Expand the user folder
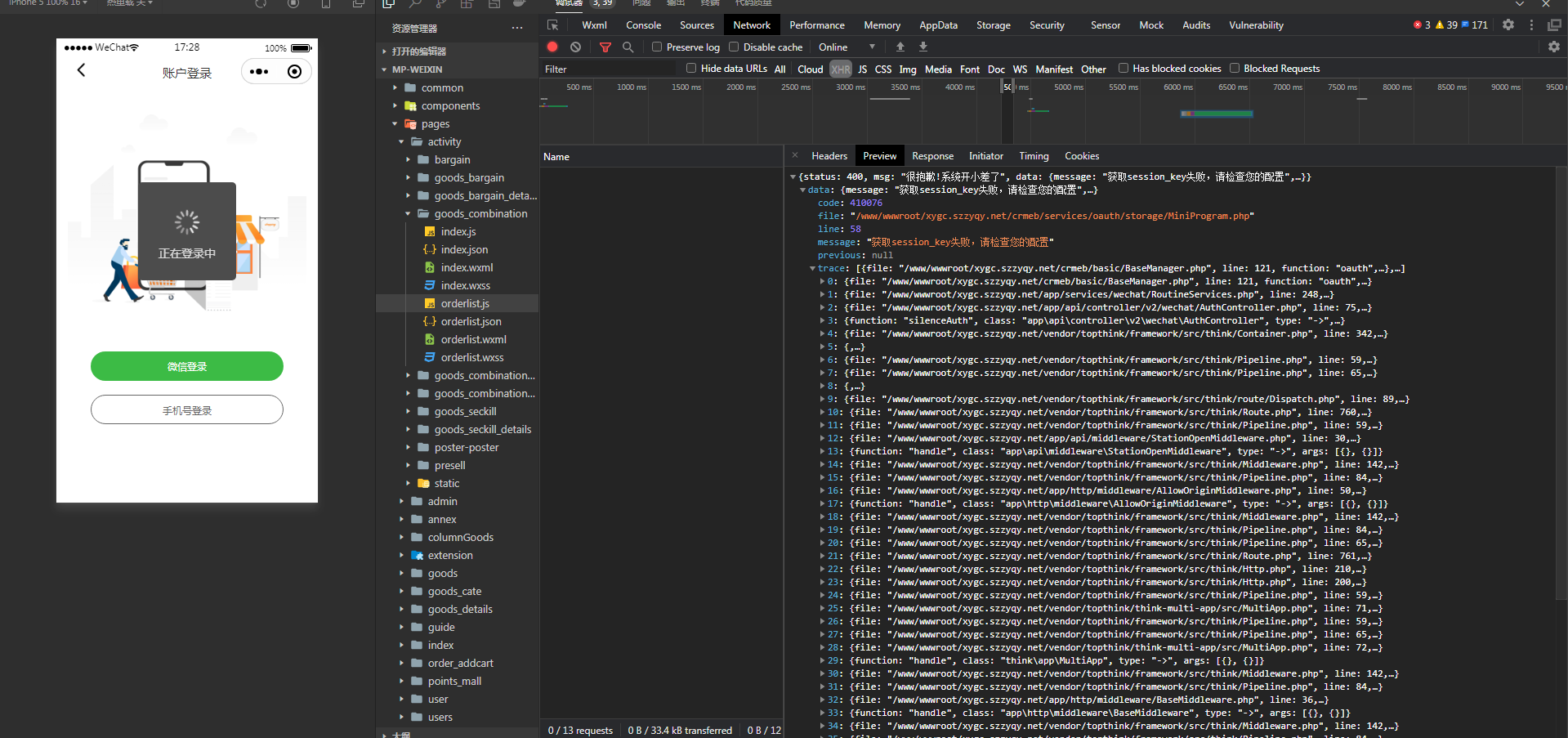Image resolution: width=1568 pixels, height=738 pixels. click(401, 700)
